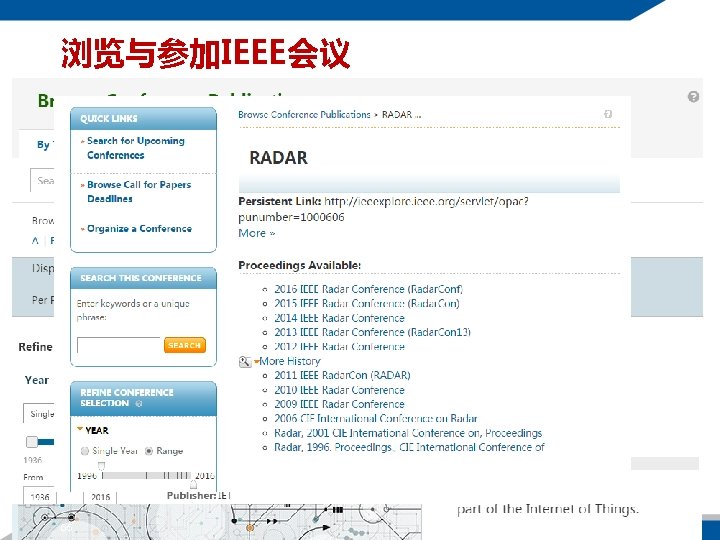Open 2015 IEEE Radar Conference (RadarCon)

point(366,304)
